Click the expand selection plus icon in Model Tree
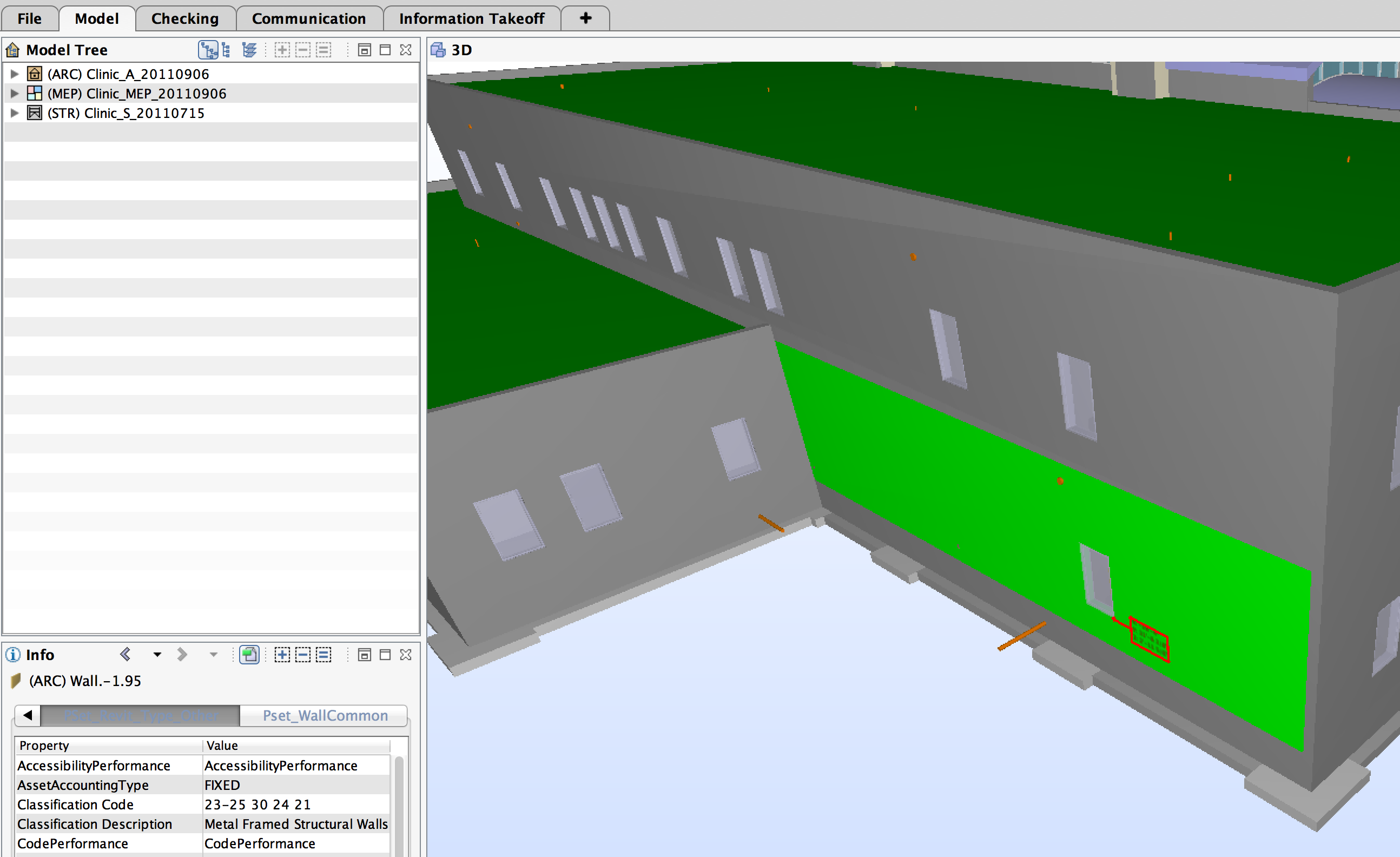1400x857 pixels. point(282,50)
